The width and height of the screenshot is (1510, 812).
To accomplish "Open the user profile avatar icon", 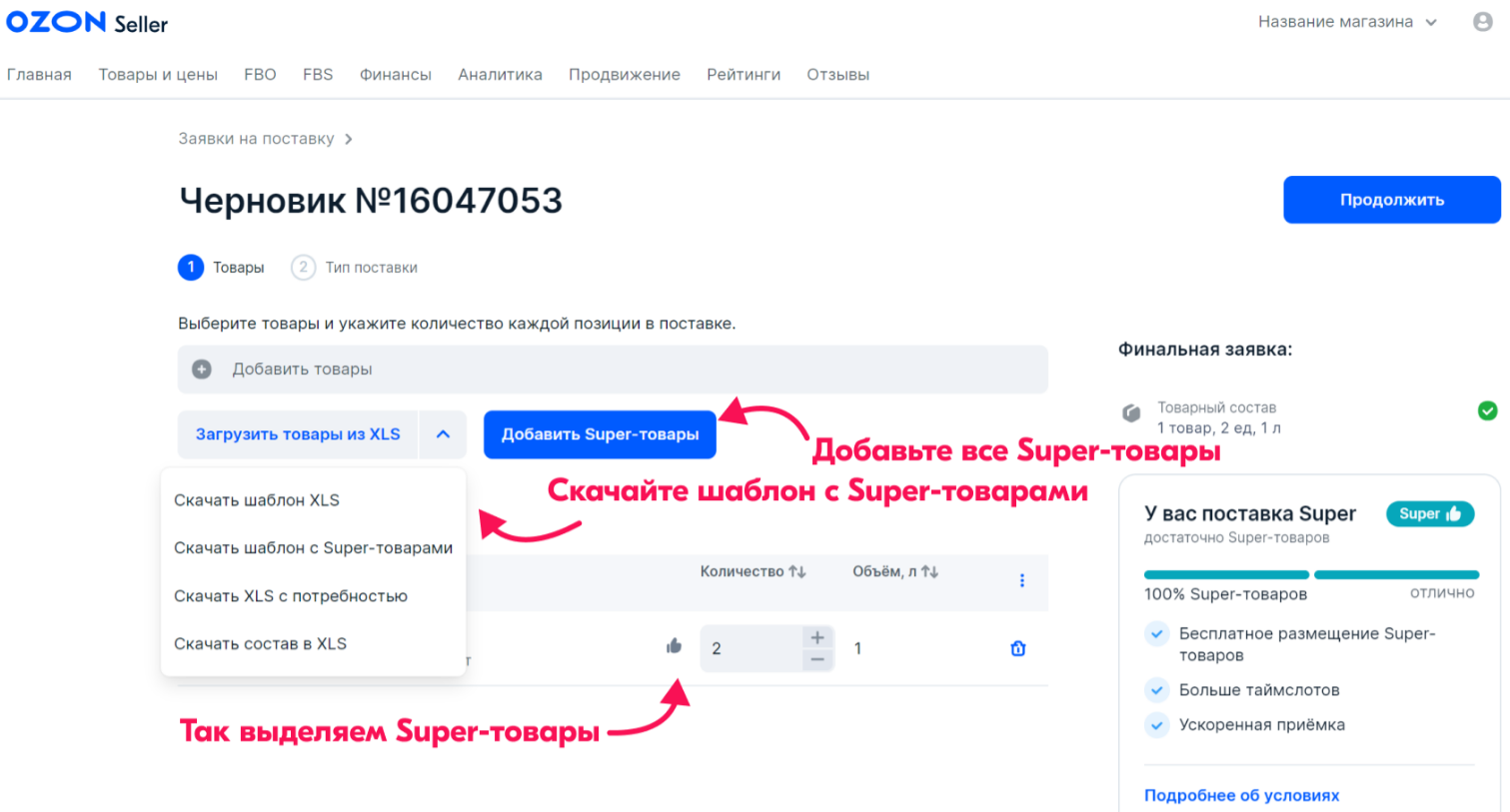I will point(1483,22).
